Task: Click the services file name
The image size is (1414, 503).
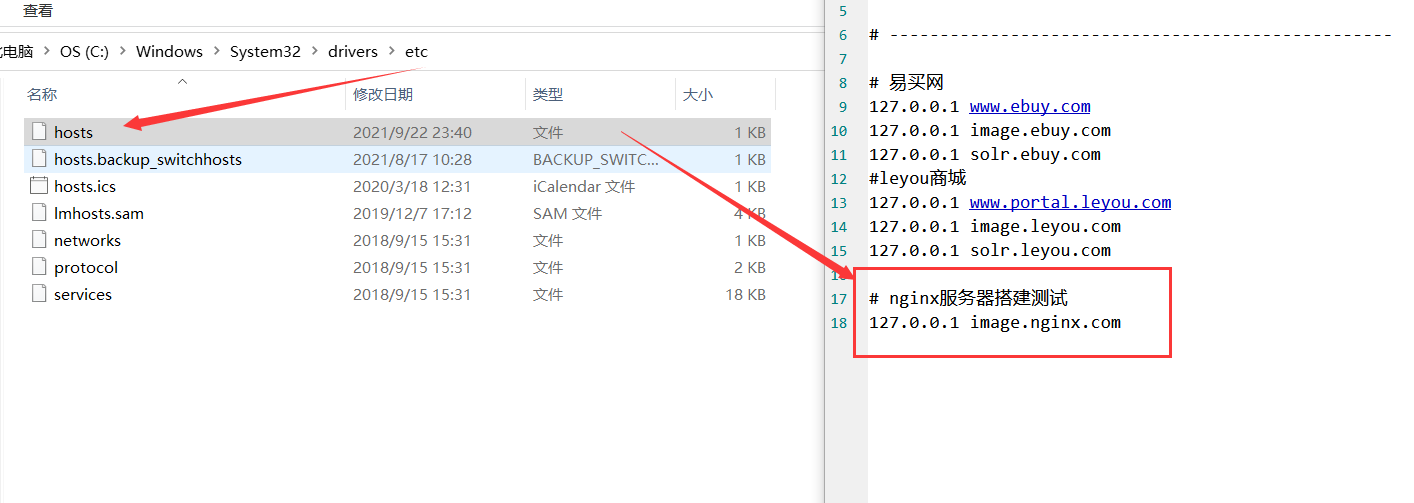Action: tap(83, 294)
